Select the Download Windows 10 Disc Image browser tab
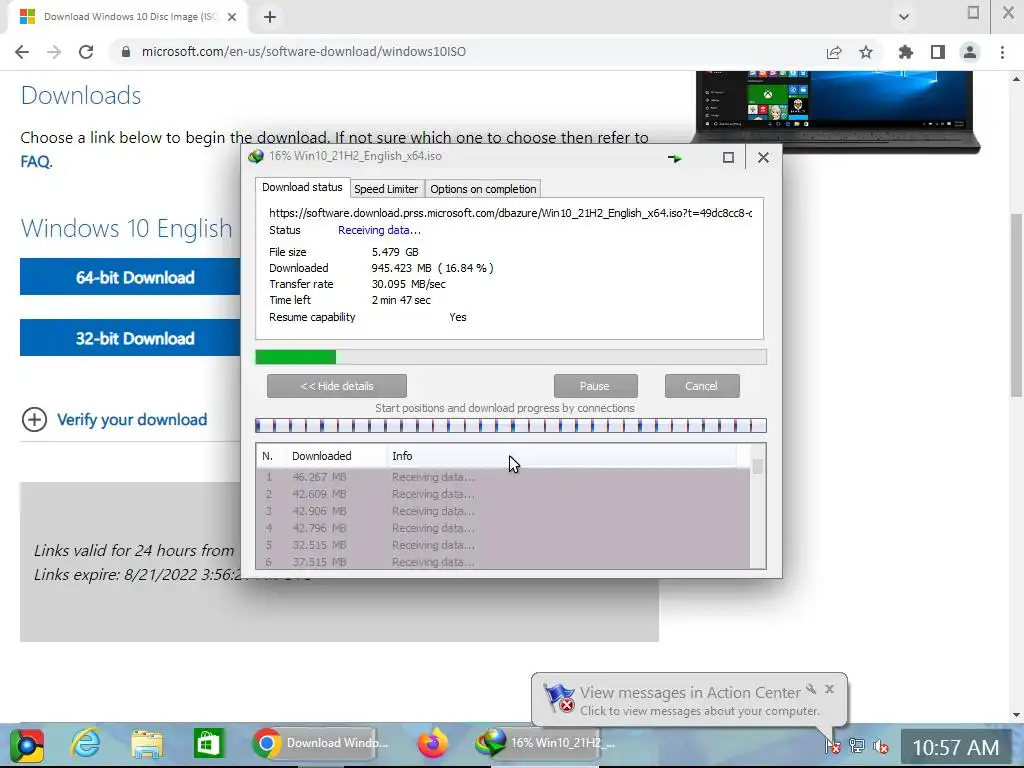Viewport: 1024px width, 768px height. coord(128,17)
